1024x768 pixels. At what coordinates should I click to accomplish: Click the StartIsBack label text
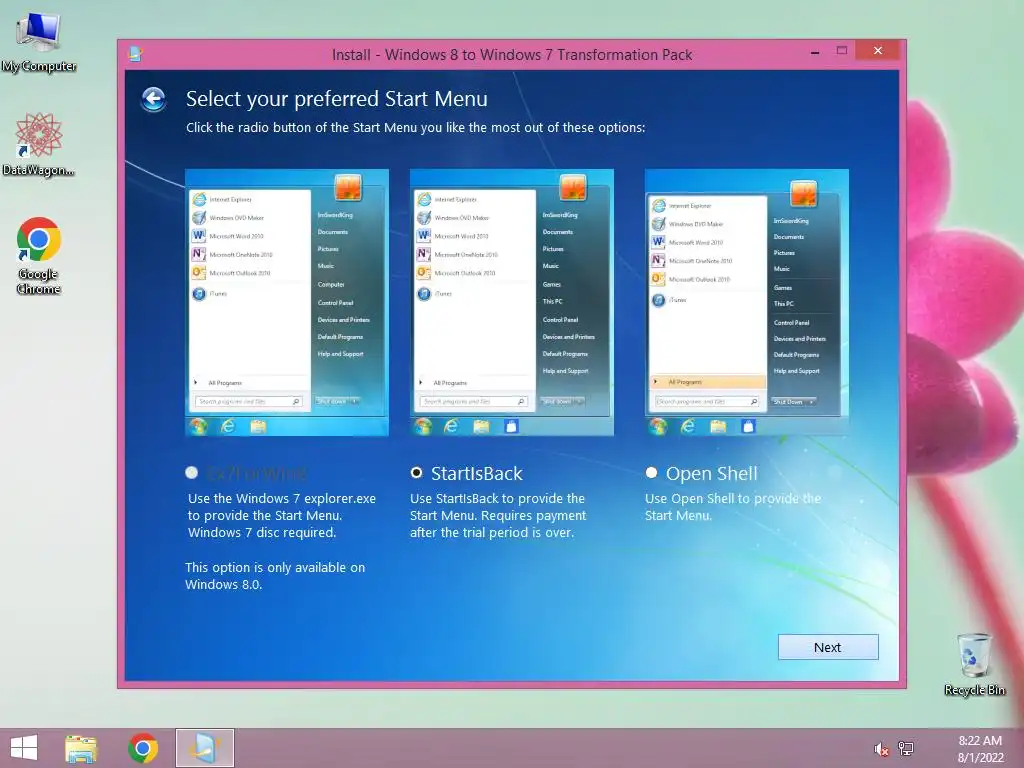pyautogui.click(x=477, y=473)
